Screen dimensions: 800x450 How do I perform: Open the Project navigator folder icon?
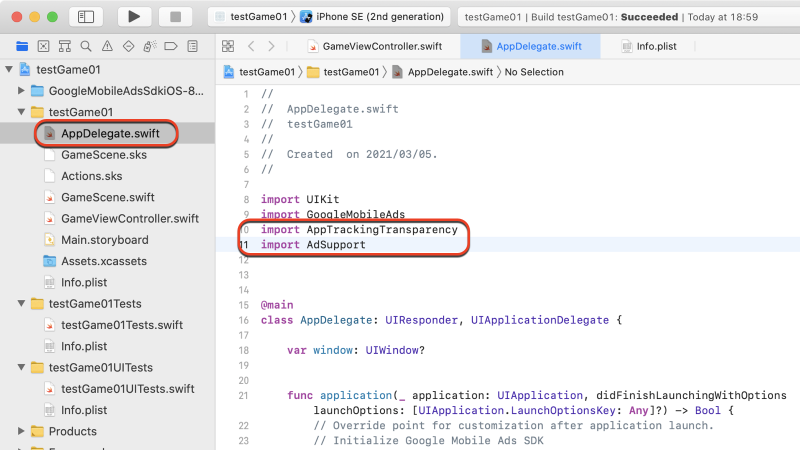pyautogui.click(x=22, y=46)
